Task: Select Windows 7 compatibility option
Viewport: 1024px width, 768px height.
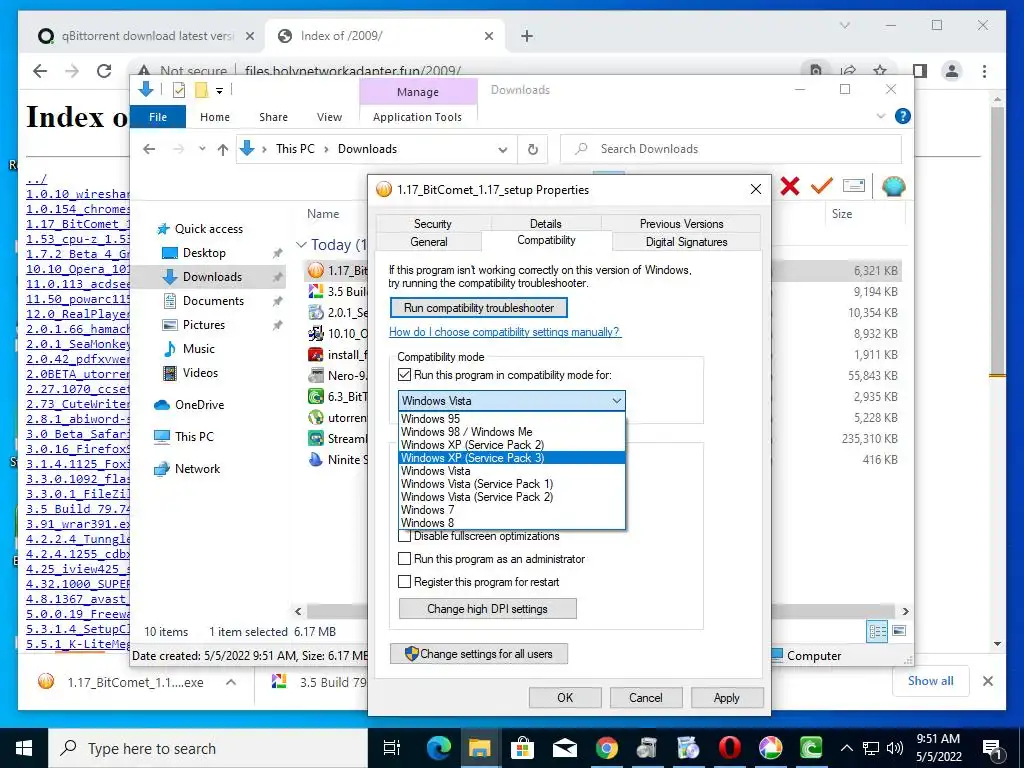Action: (x=511, y=510)
